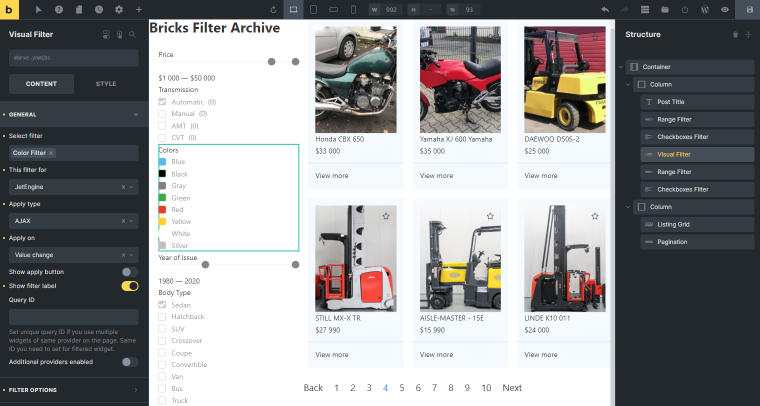
Task: Open the help question mark icon
Action: pyautogui.click(x=59, y=10)
